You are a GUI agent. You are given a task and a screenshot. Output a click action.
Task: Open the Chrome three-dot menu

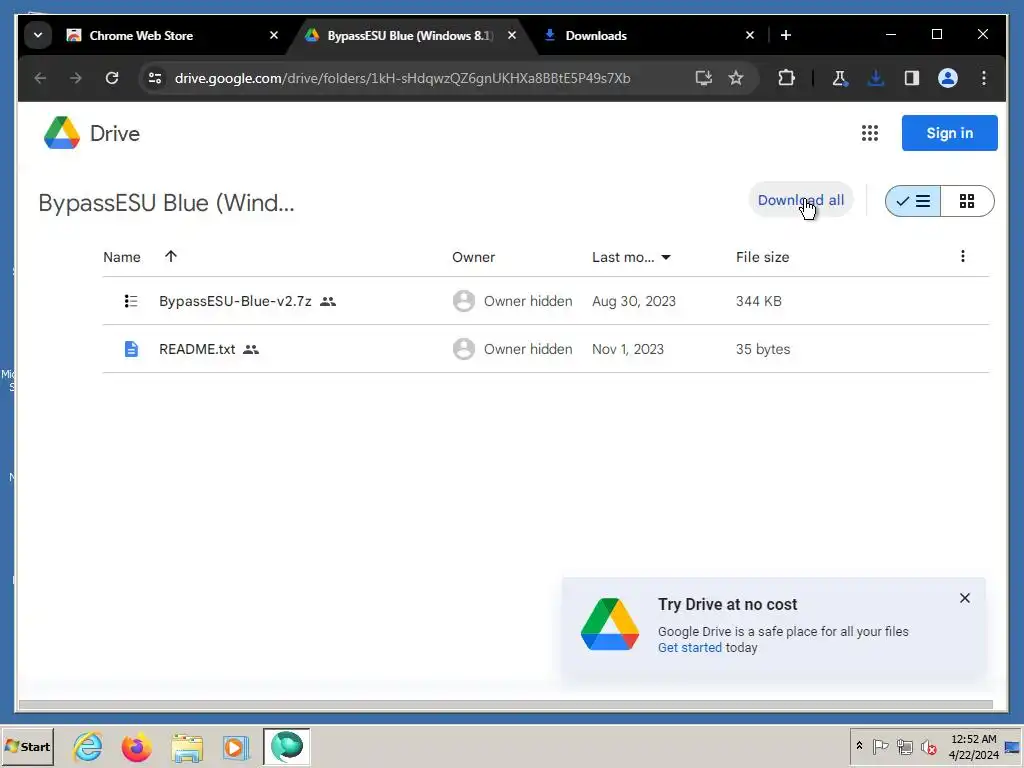pos(984,78)
